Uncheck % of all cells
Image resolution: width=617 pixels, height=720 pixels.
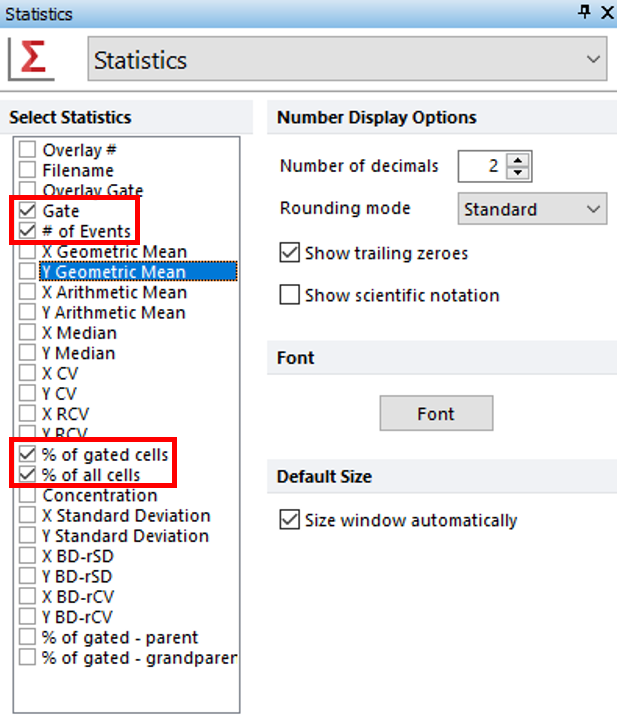(28, 474)
